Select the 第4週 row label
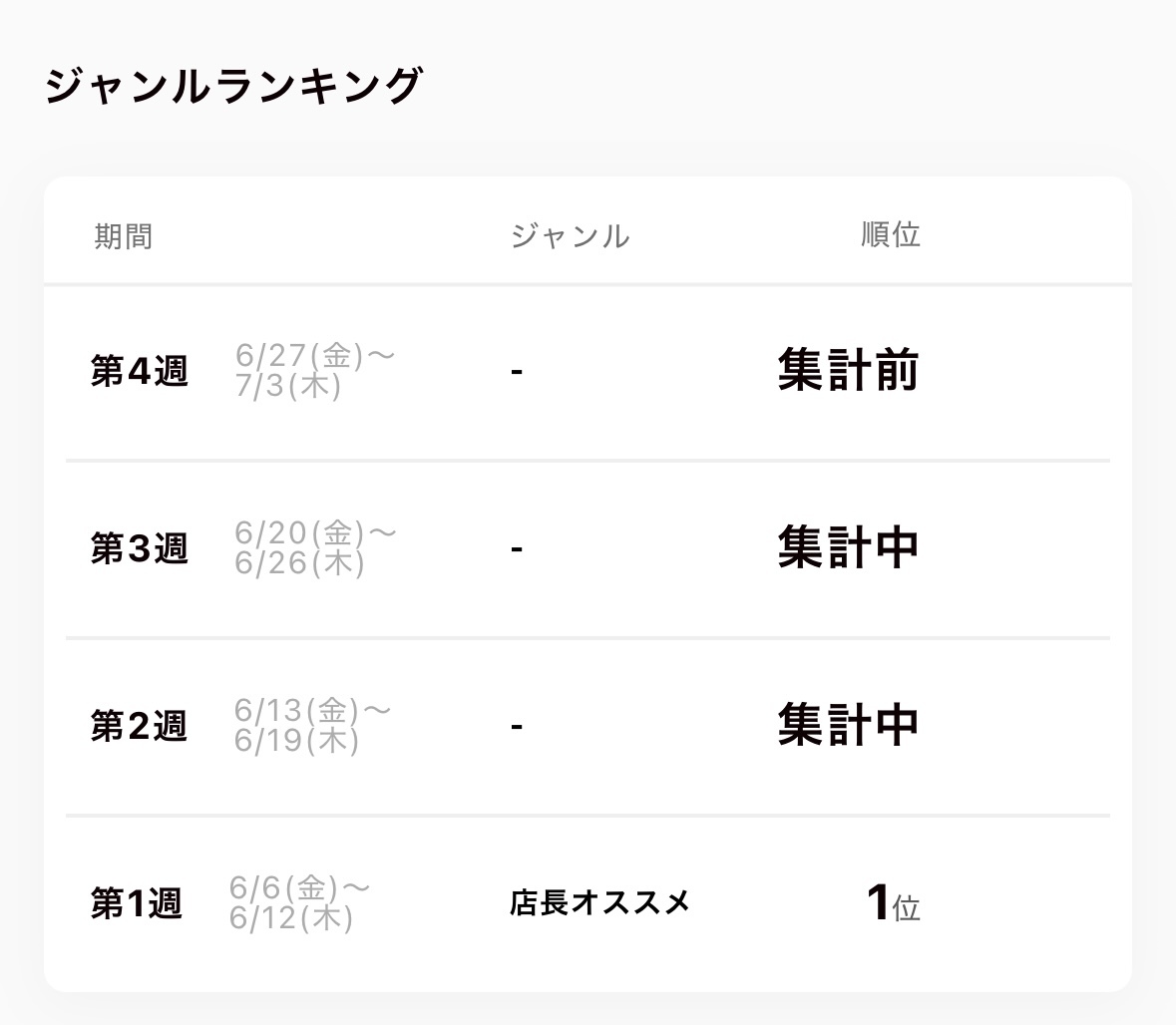The image size is (1176, 1025). [x=139, y=371]
